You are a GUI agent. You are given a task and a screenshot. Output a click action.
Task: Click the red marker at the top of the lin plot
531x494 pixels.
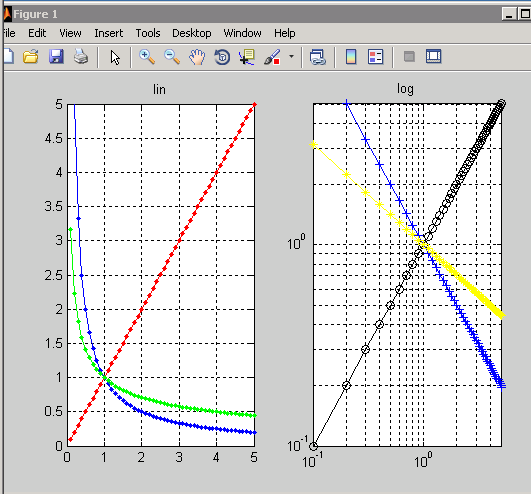click(x=255, y=105)
